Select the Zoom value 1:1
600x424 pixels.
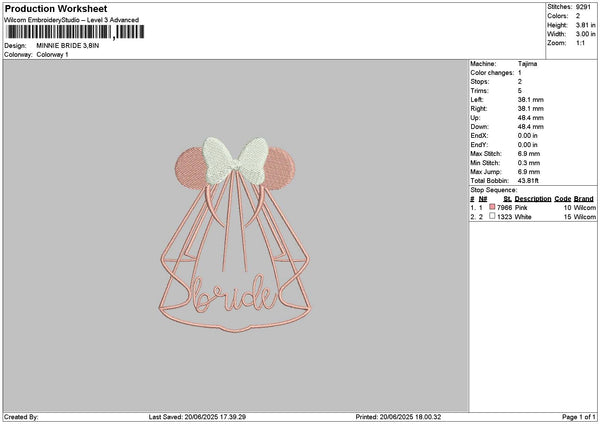tap(580, 43)
